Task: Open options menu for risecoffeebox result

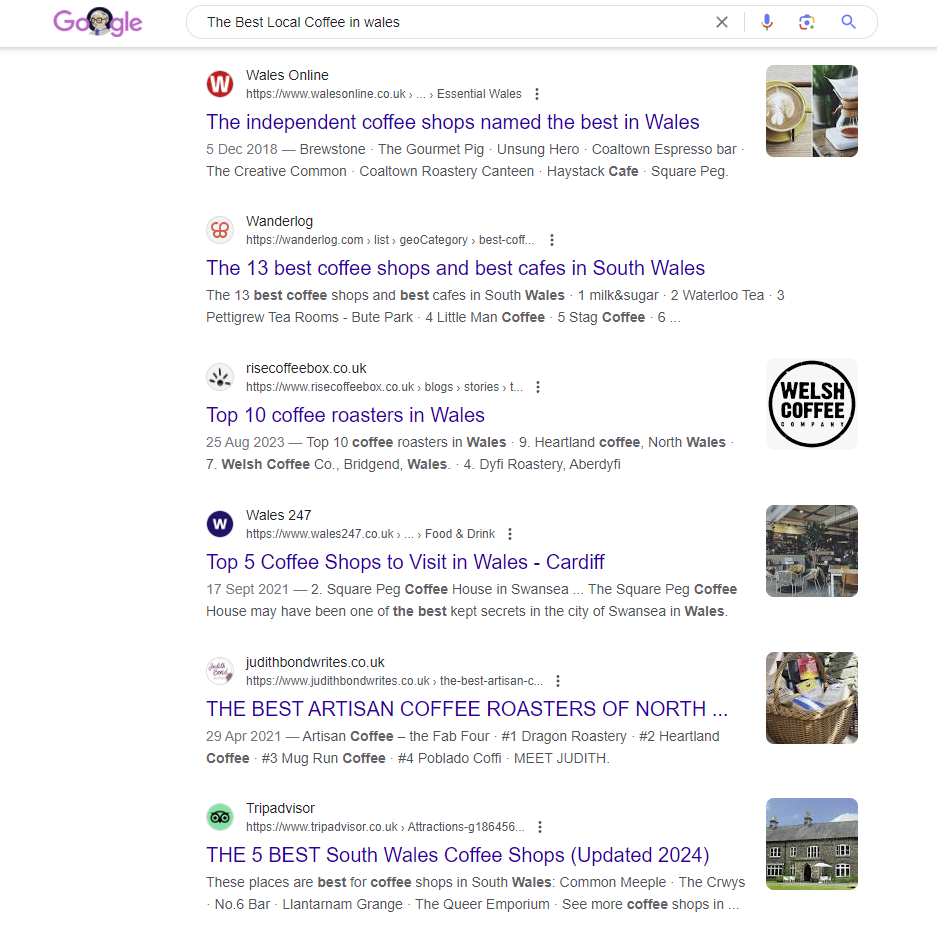Action: click(x=538, y=387)
